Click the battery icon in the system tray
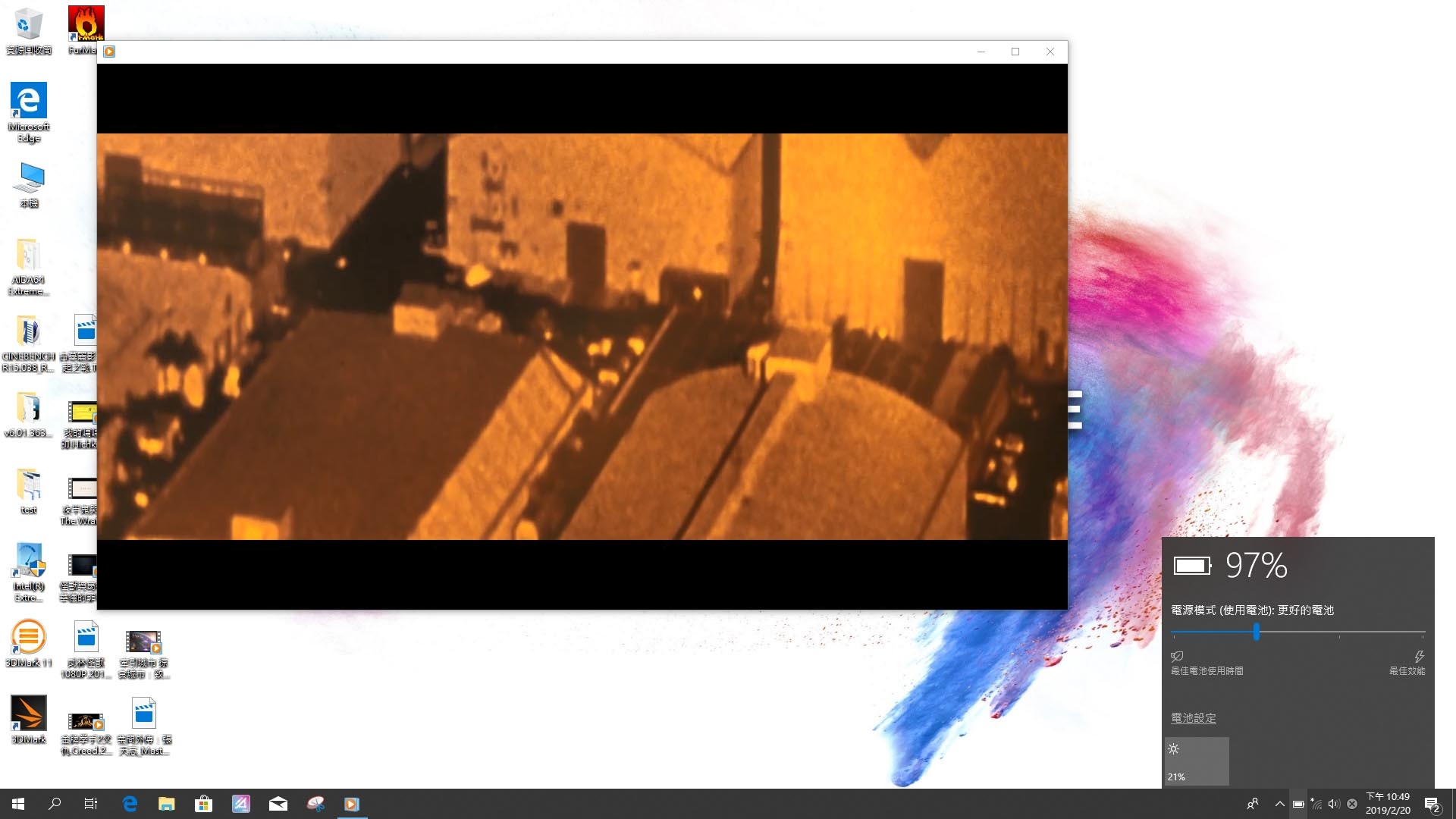Viewport: 1456px width, 819px height. tap(1298, 804)
